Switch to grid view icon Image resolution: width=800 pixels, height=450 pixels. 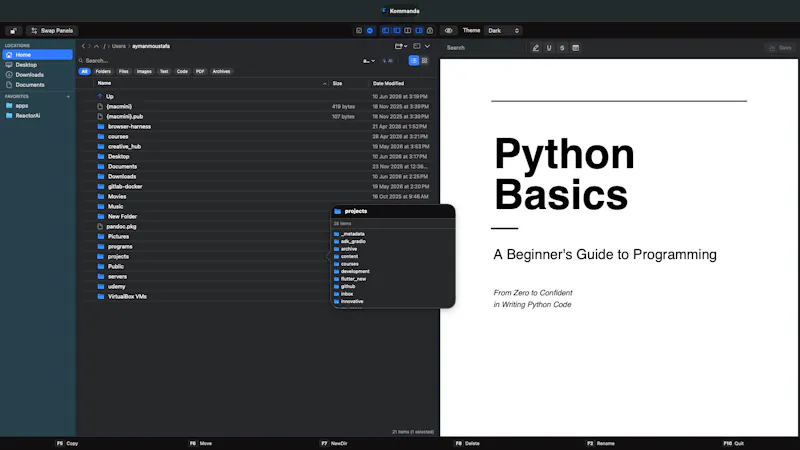424,61
